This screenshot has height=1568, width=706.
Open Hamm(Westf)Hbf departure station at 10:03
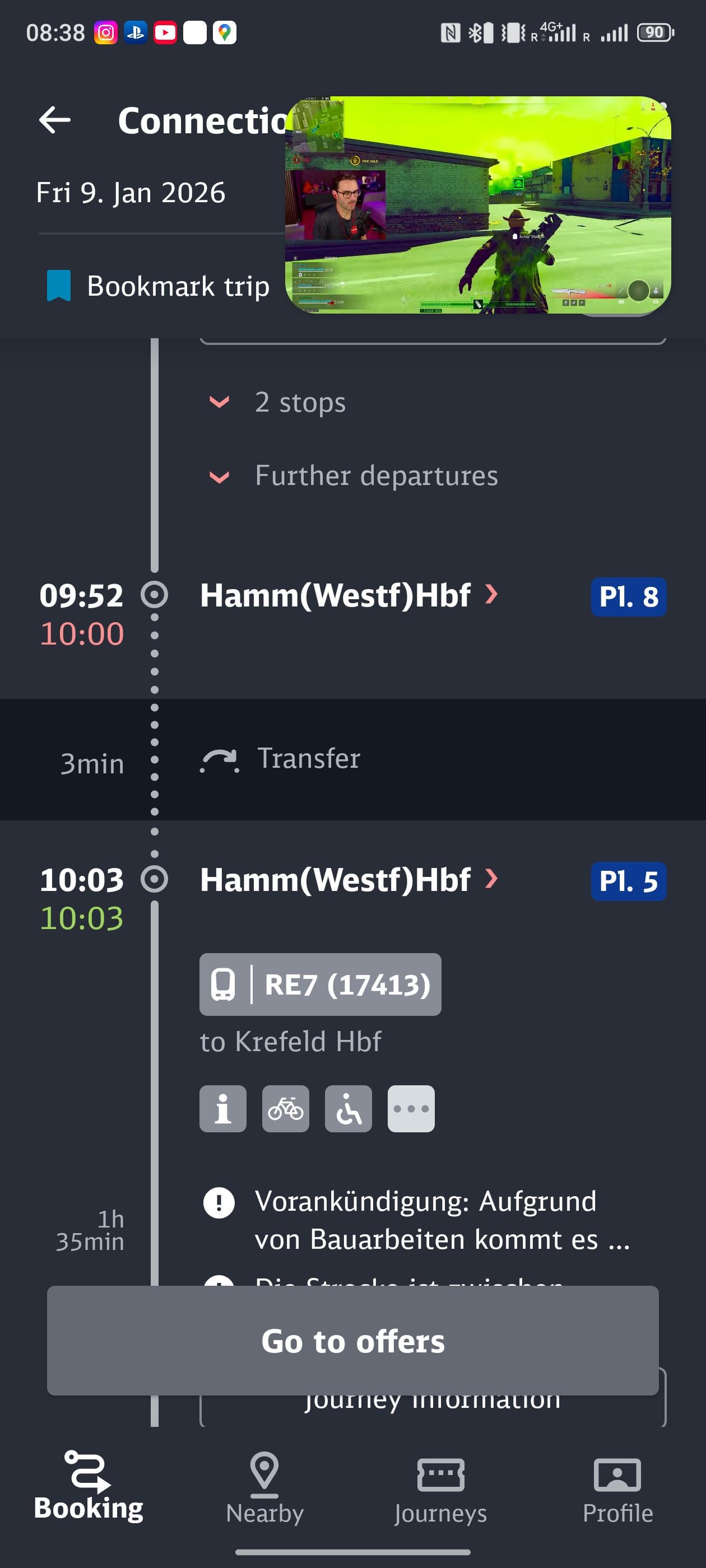(x=349, y=880)
